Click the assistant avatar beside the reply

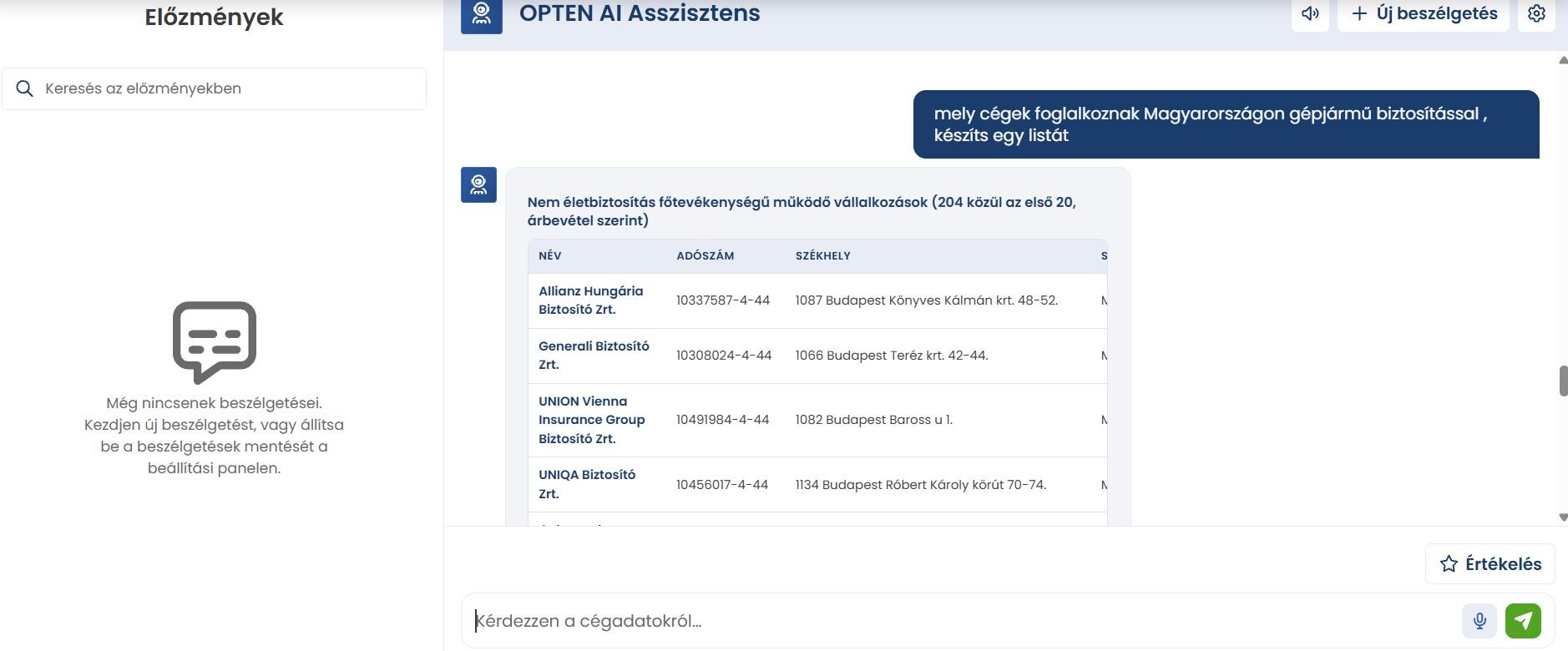(478, 184)
